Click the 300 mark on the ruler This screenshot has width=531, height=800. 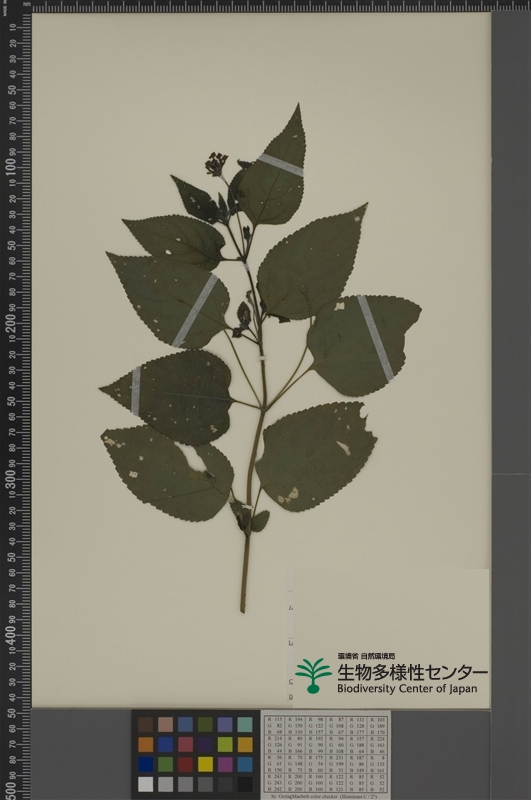(11, 480)
